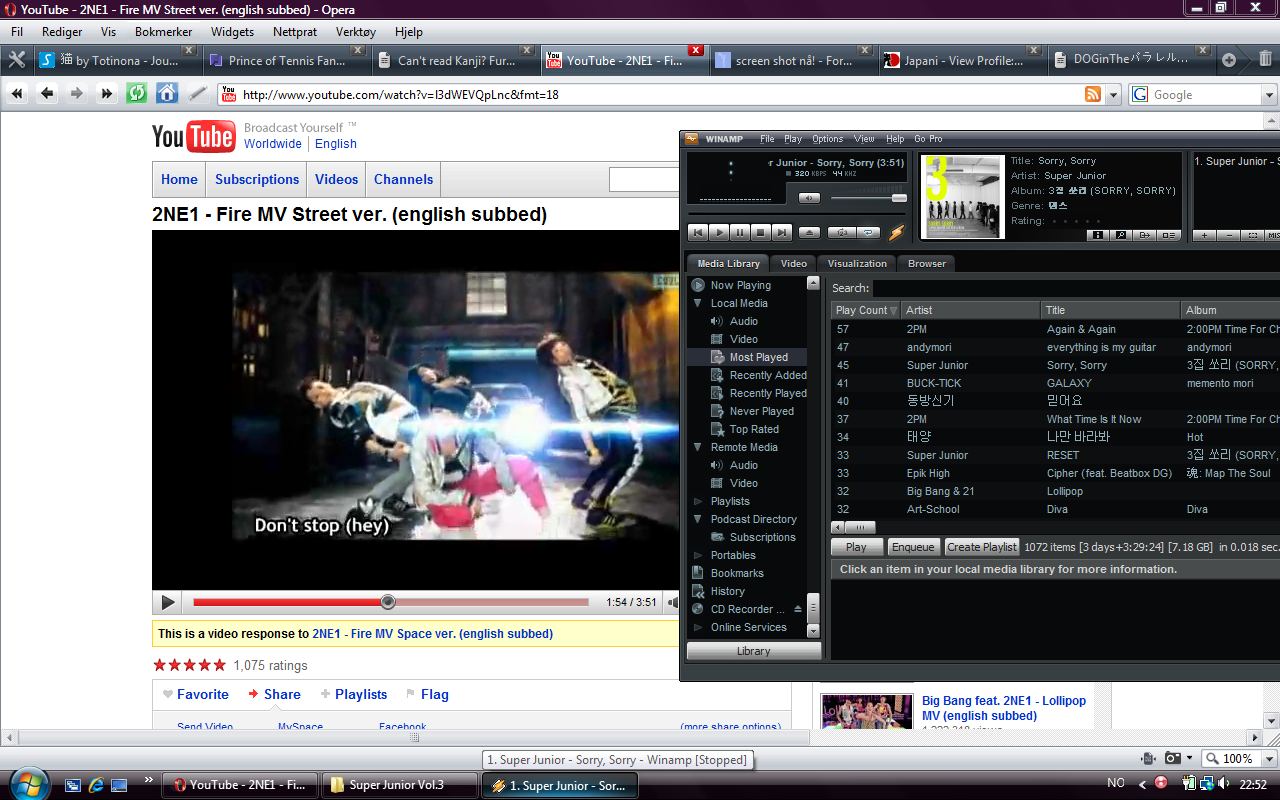The height and width of the screenshot is (800, 1280).
Task: Play the YouTube video
Action: point(168,602)
